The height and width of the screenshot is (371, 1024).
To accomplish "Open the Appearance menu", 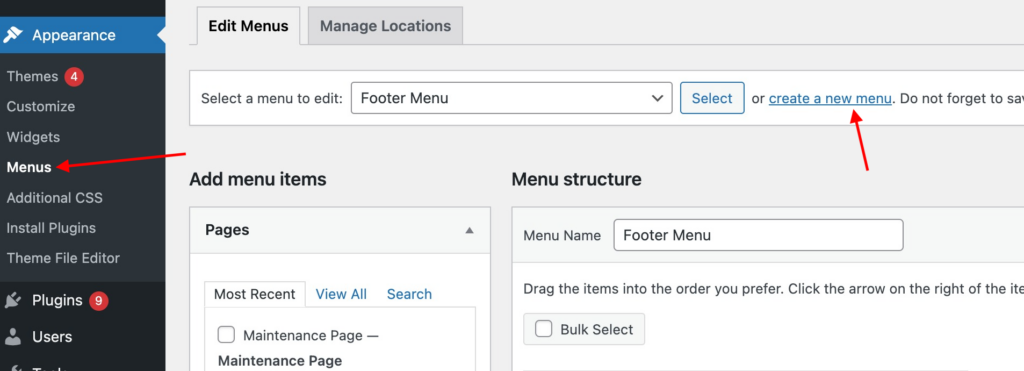I will pos(82,35).
